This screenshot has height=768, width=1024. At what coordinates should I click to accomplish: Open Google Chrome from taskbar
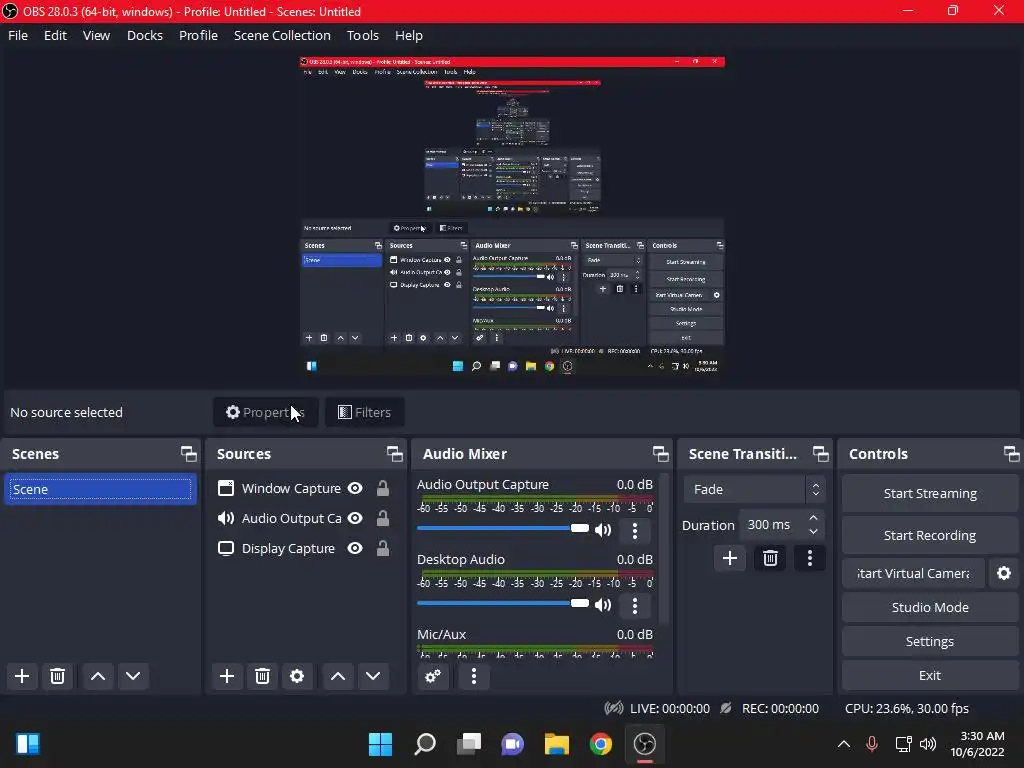[600, 744]
